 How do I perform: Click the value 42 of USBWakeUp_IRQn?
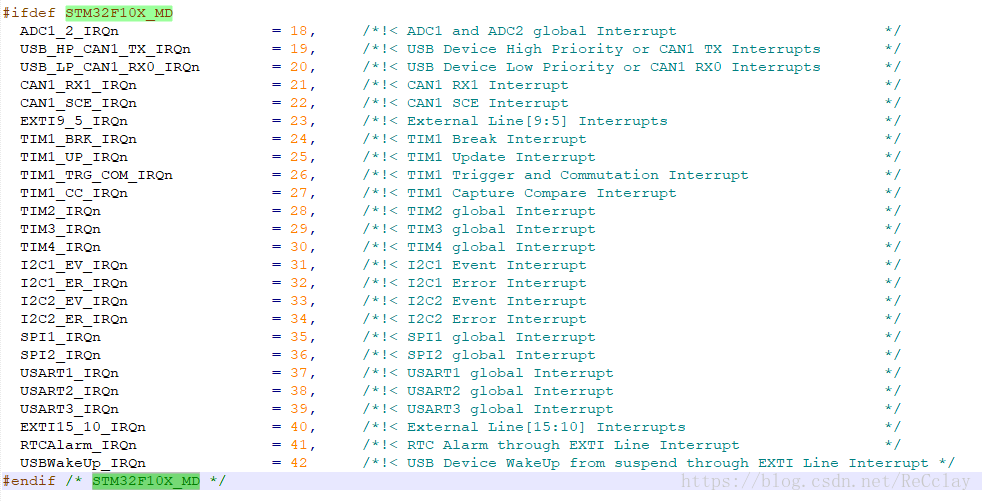point(299,463)
